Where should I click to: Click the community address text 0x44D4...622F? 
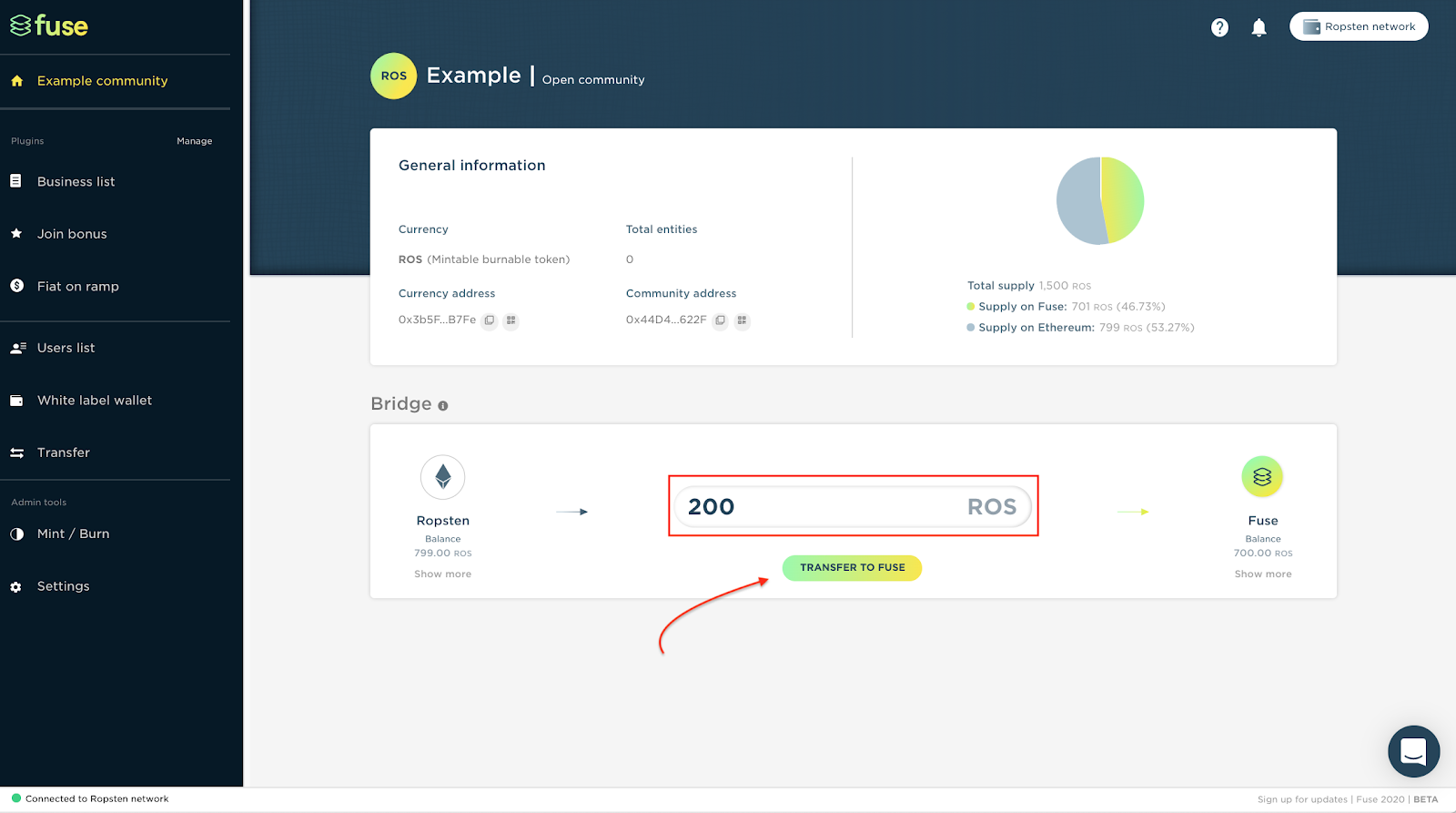point(666,320)
